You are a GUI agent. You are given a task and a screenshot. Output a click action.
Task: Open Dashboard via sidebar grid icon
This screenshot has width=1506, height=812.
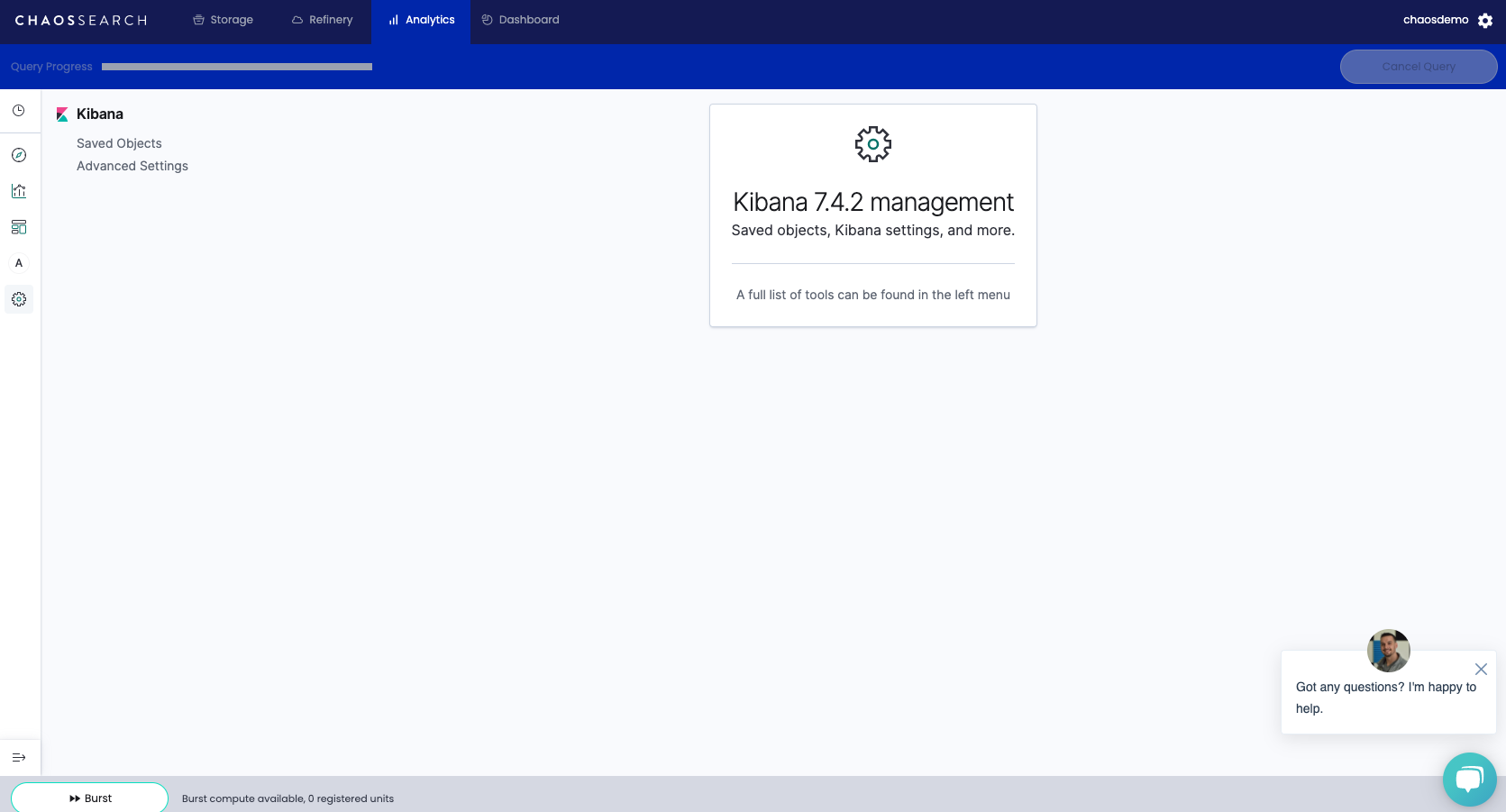click(19, 227)
